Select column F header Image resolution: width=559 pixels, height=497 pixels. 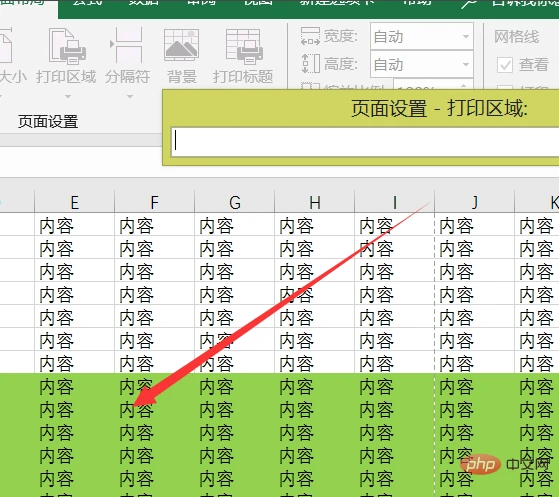pyautogui.click(x=154, y=202)
